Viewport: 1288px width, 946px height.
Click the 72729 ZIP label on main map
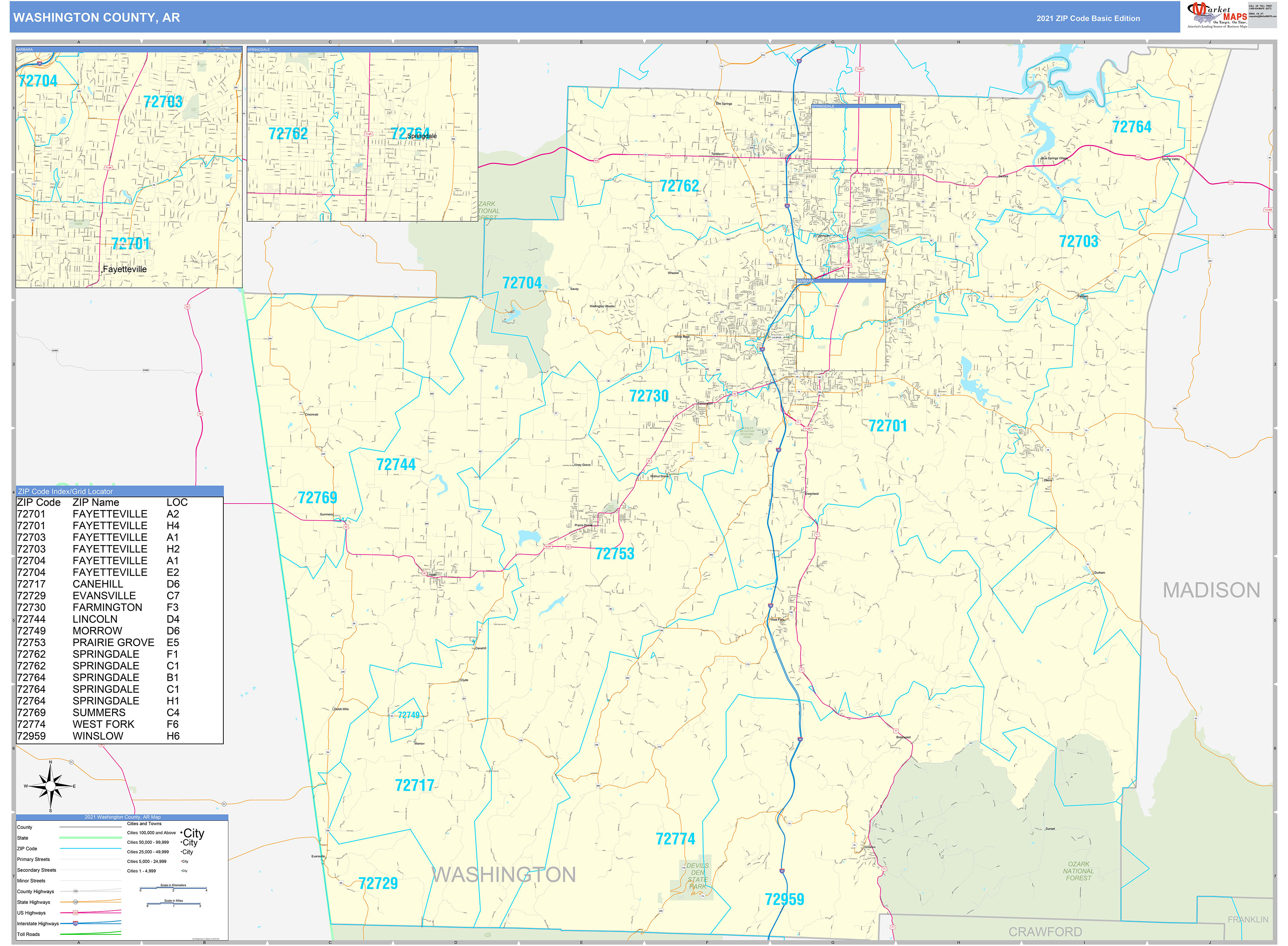coord(378,883)
